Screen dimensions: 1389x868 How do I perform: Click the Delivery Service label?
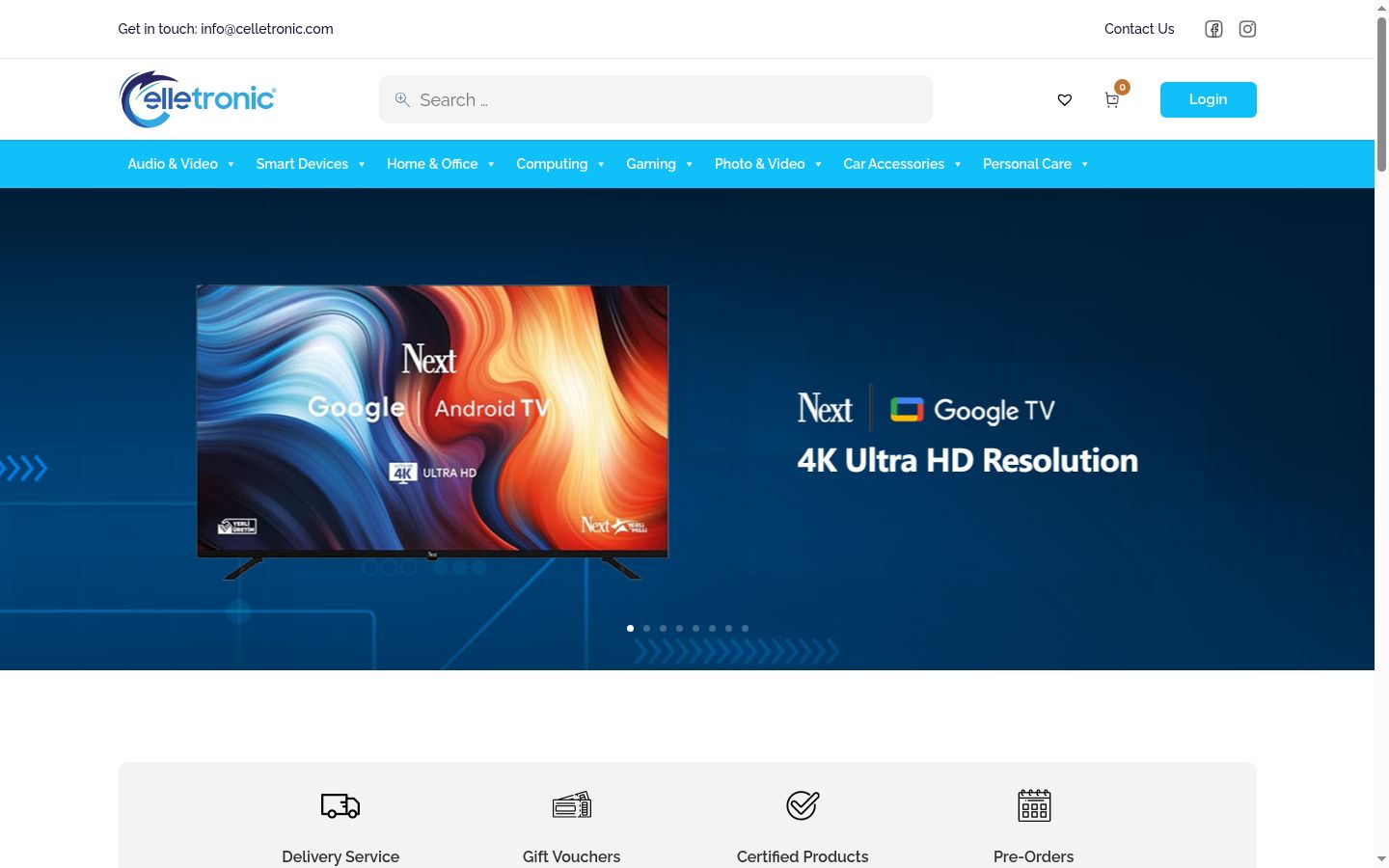340,856
